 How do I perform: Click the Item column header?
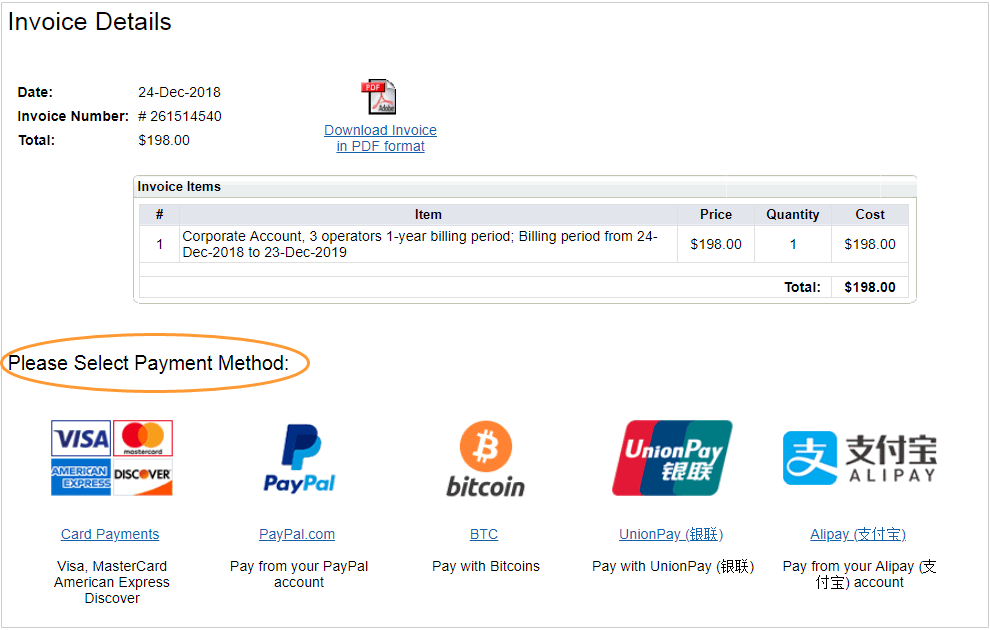(428, 215)
